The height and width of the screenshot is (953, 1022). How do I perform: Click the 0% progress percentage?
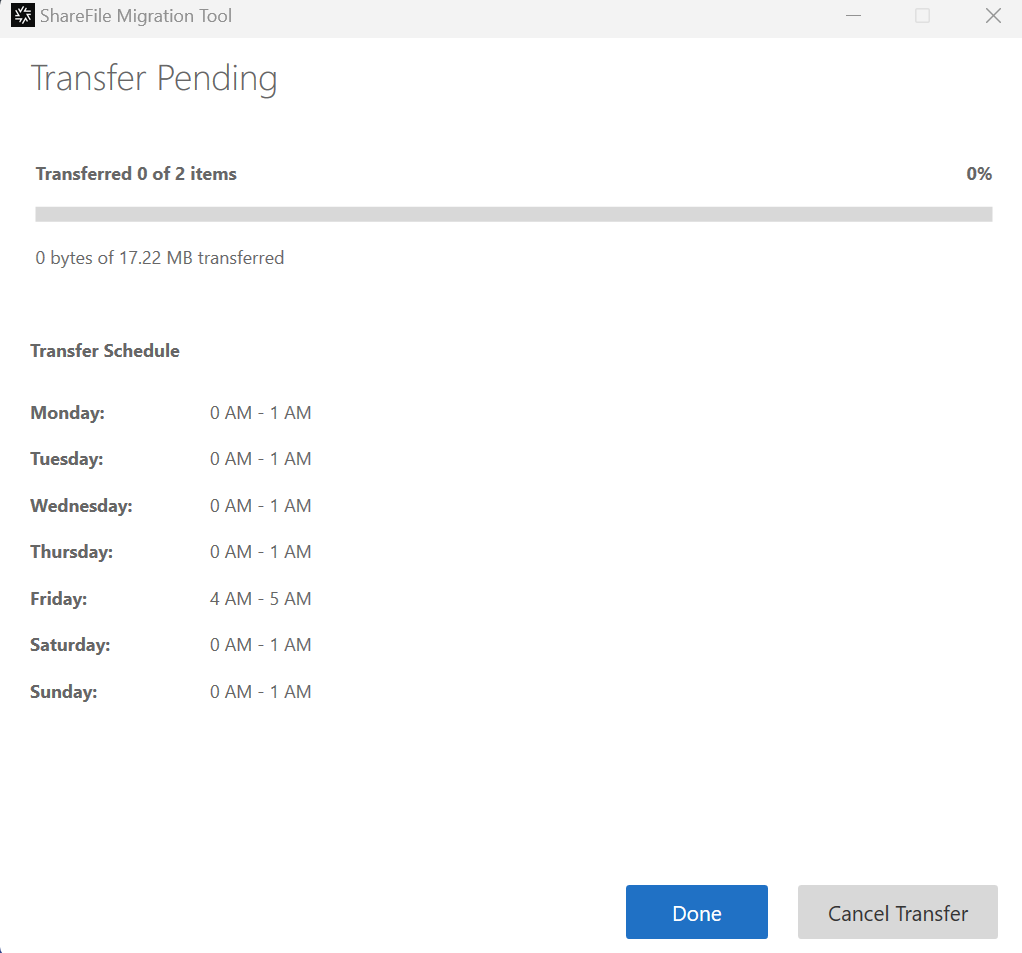pyautogui.click(x=979, y=173)
